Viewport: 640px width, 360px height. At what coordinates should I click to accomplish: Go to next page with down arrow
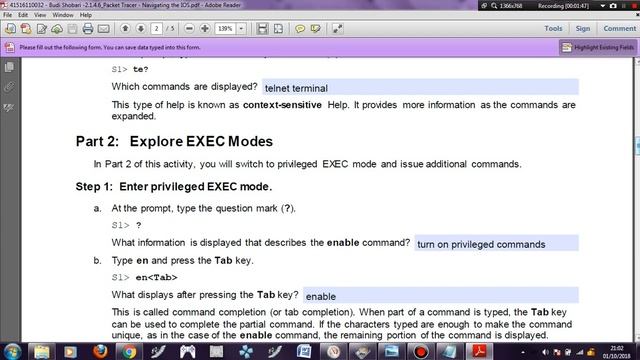pyautogui.click(x=140, y=28)
